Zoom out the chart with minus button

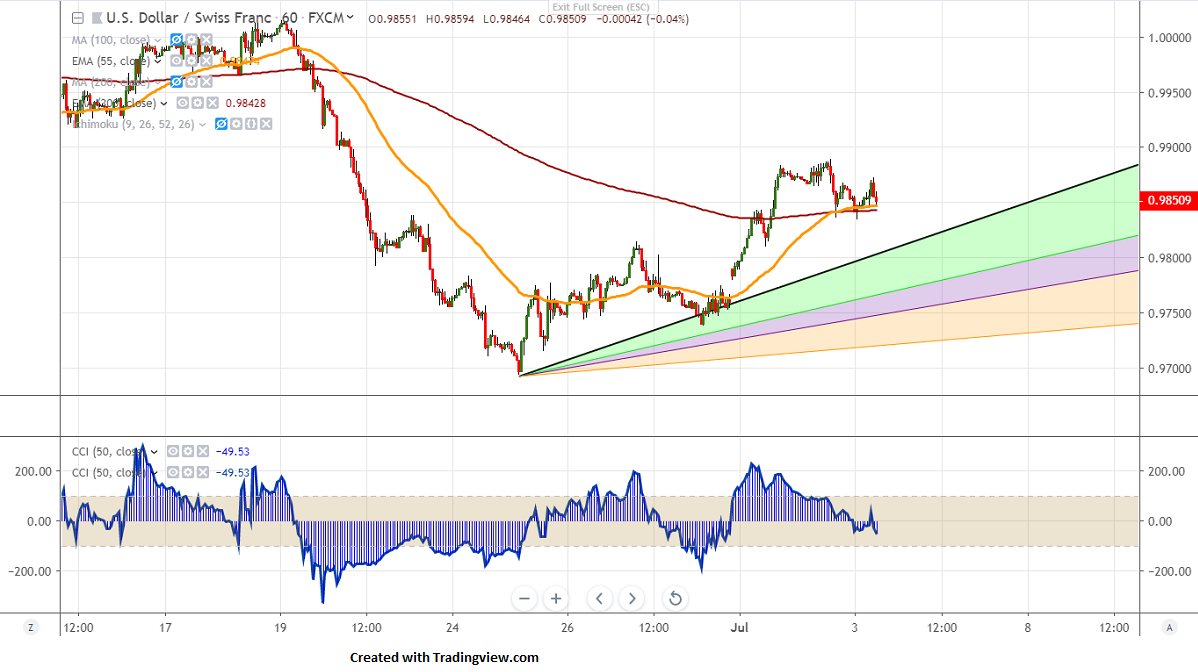coord(524,599)
